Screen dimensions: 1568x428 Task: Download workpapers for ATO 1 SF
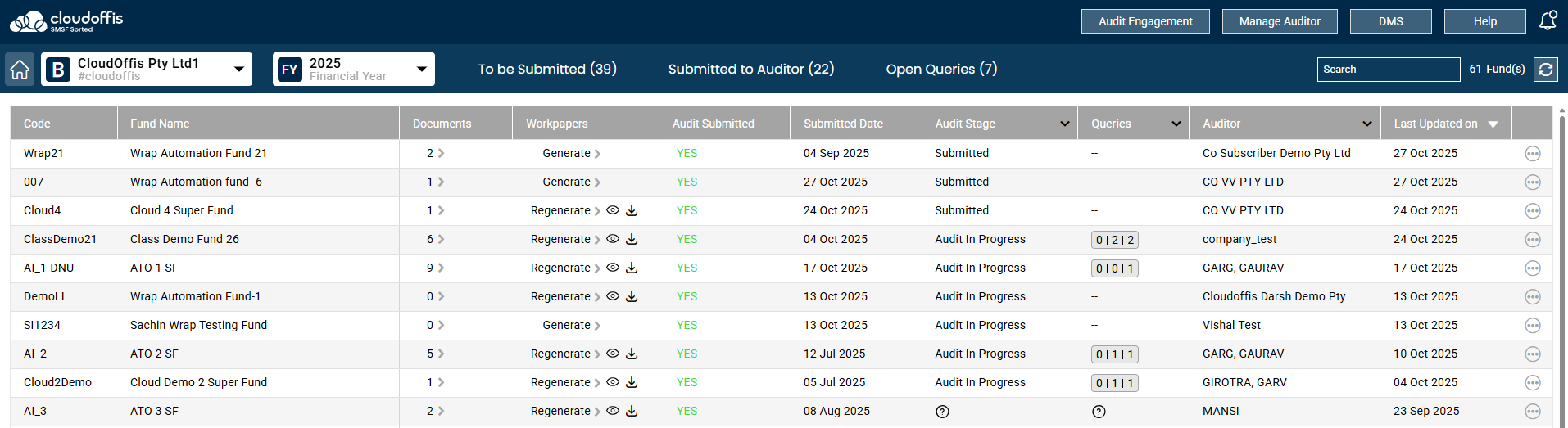(x=632, y=268)
